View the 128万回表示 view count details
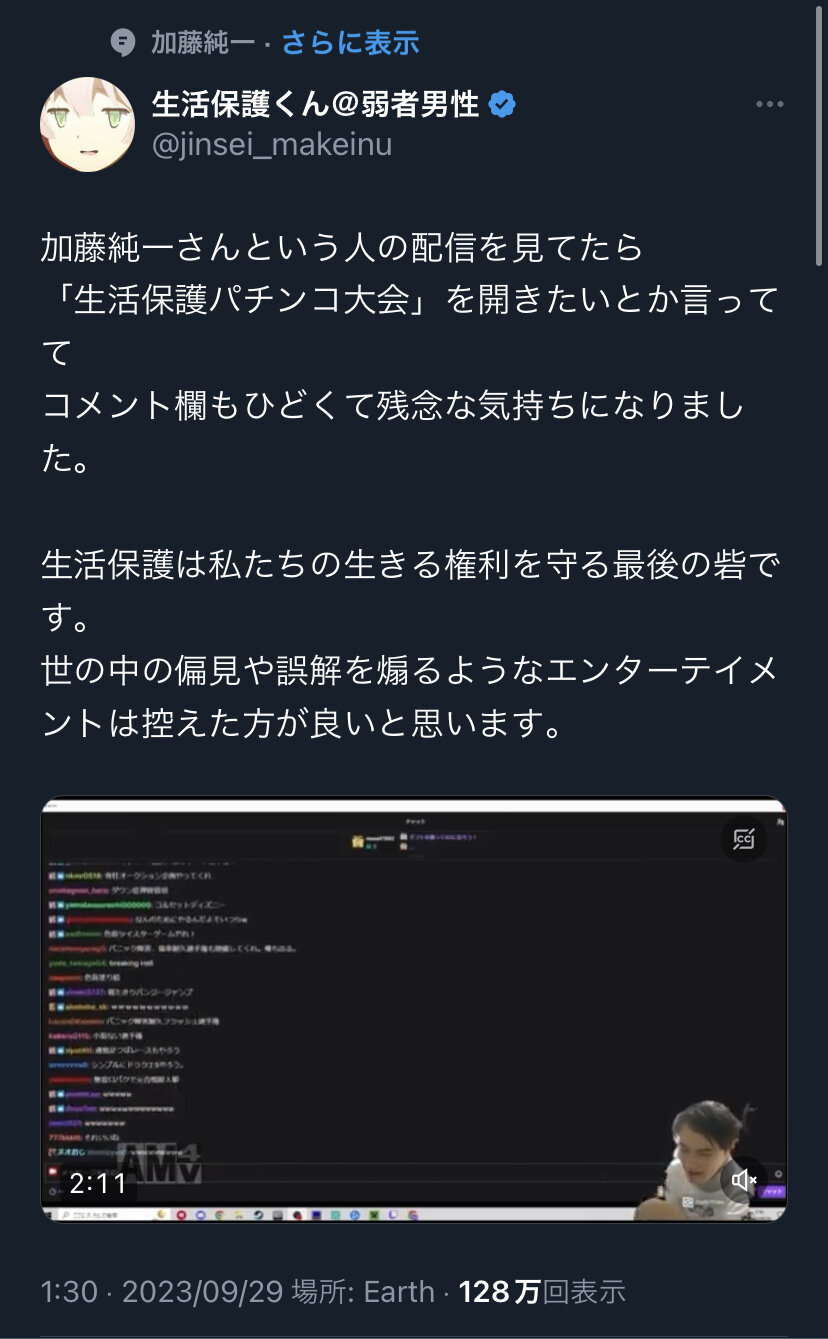Screen dimensions: 828x1339 click(542, 1292)
